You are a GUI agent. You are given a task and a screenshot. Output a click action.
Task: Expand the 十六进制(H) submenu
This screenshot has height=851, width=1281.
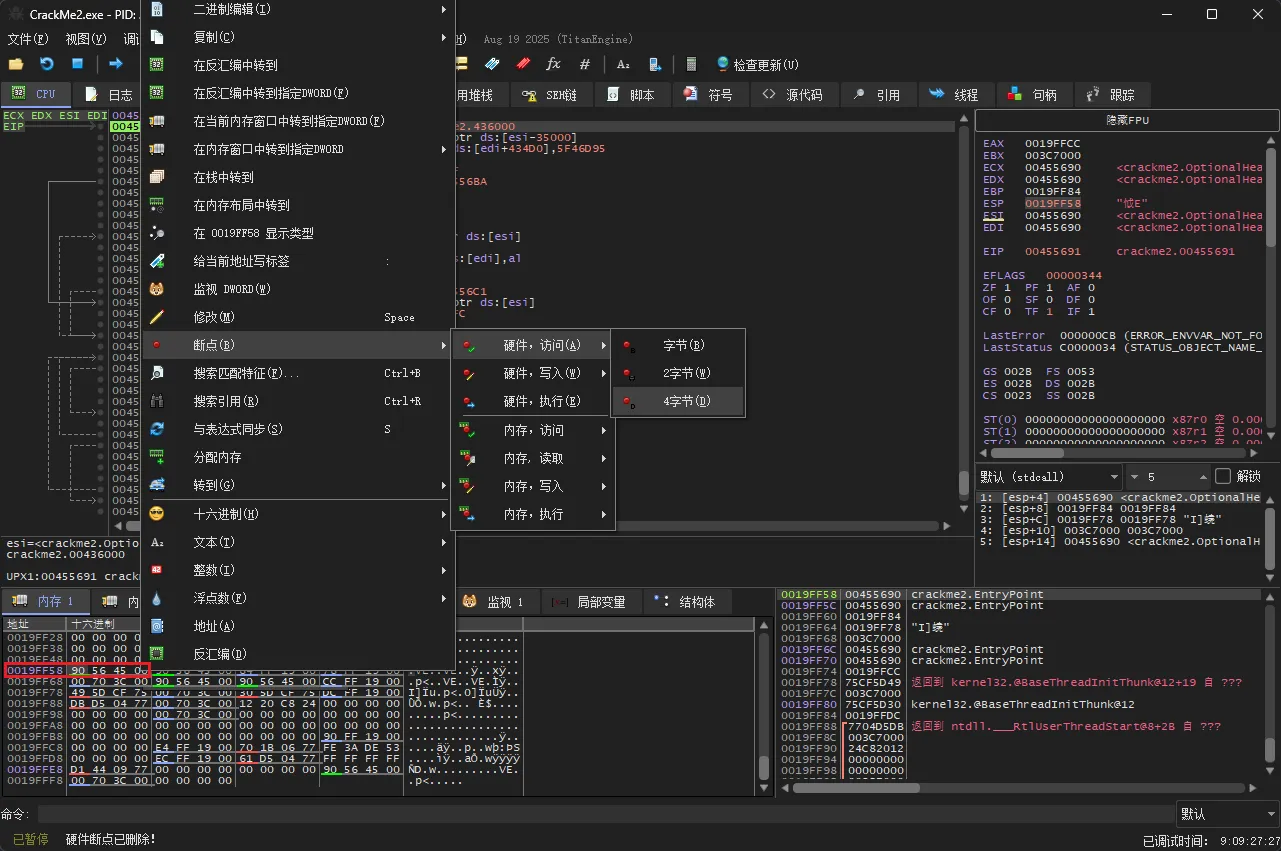[x=298, y=514]
